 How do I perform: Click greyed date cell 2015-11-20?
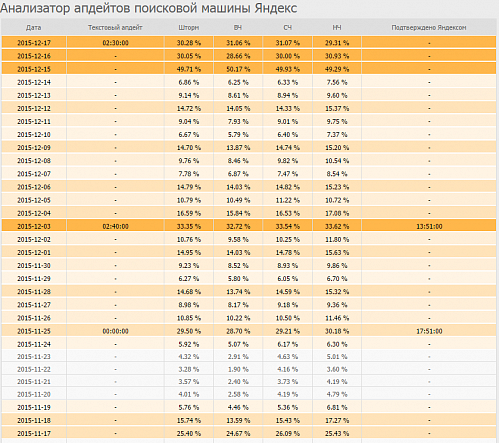pos(34,394)
